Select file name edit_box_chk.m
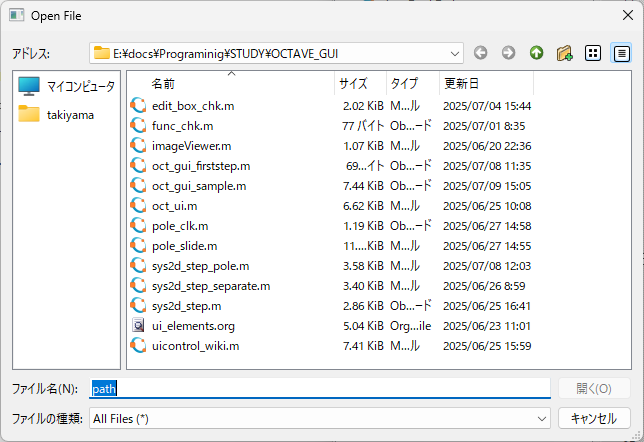Viewport: 644px width, 442px height. tap(193, 106)
